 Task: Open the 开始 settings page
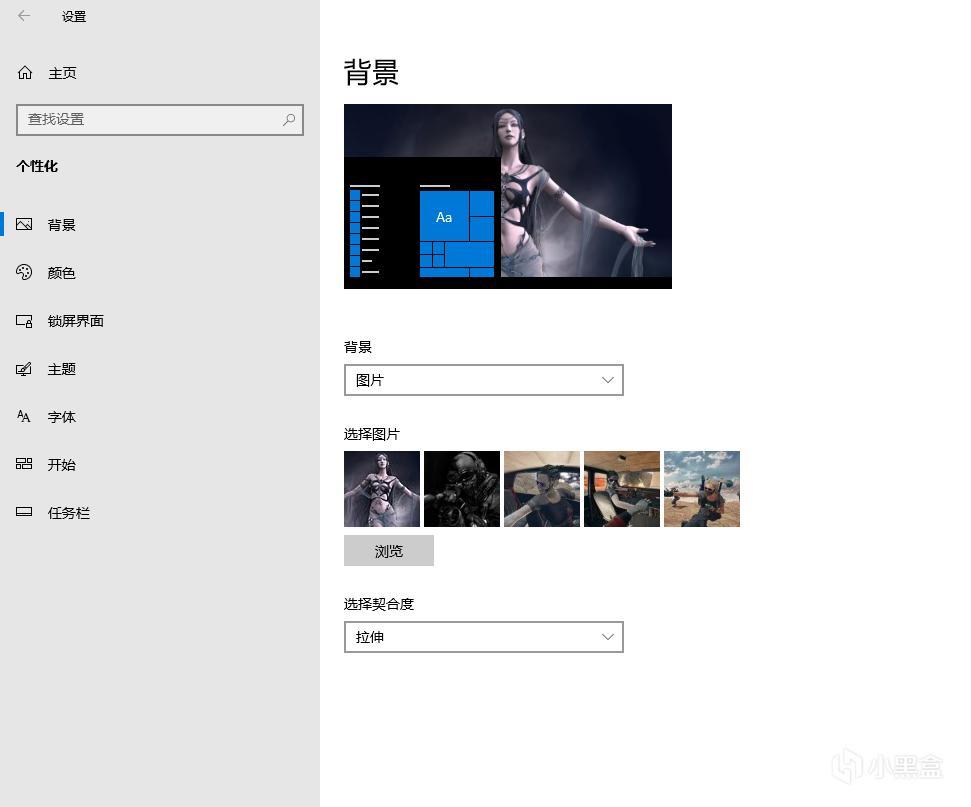pyautogui.click(x=61, y=465)
